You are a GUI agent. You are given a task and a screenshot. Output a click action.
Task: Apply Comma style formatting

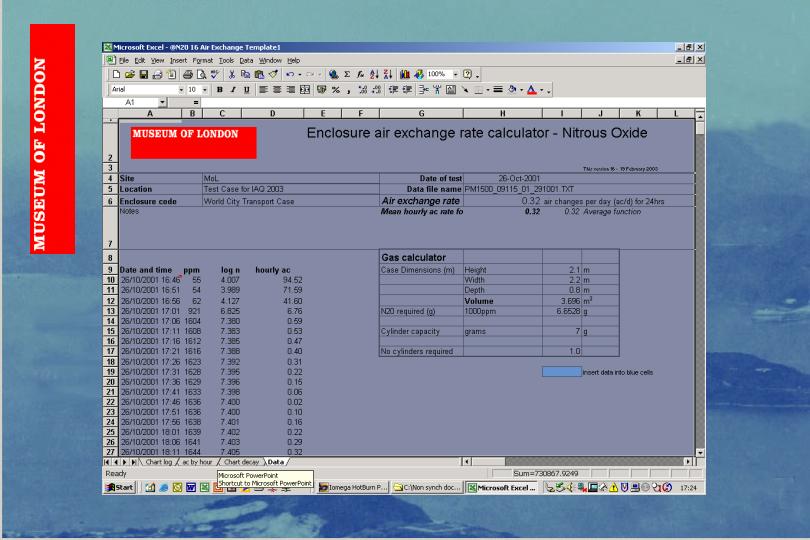point(349,90)
